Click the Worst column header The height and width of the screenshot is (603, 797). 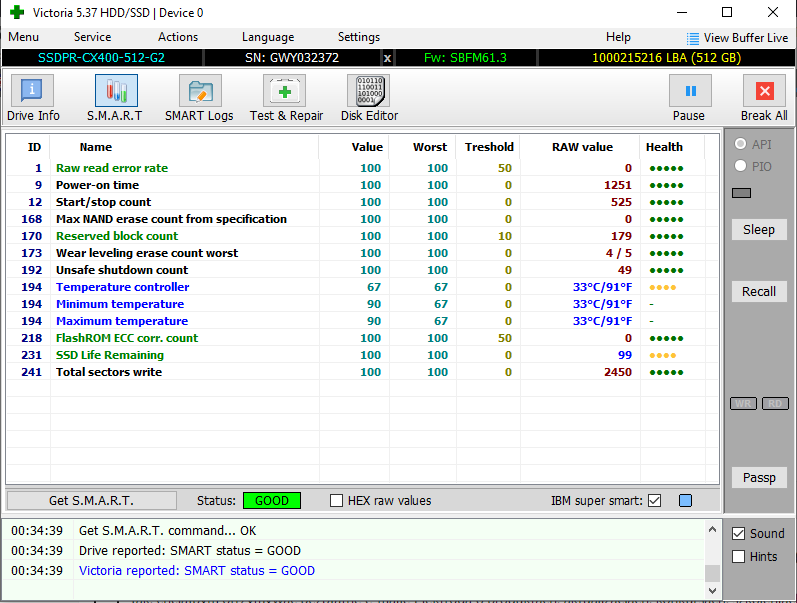tap(430, 147)
